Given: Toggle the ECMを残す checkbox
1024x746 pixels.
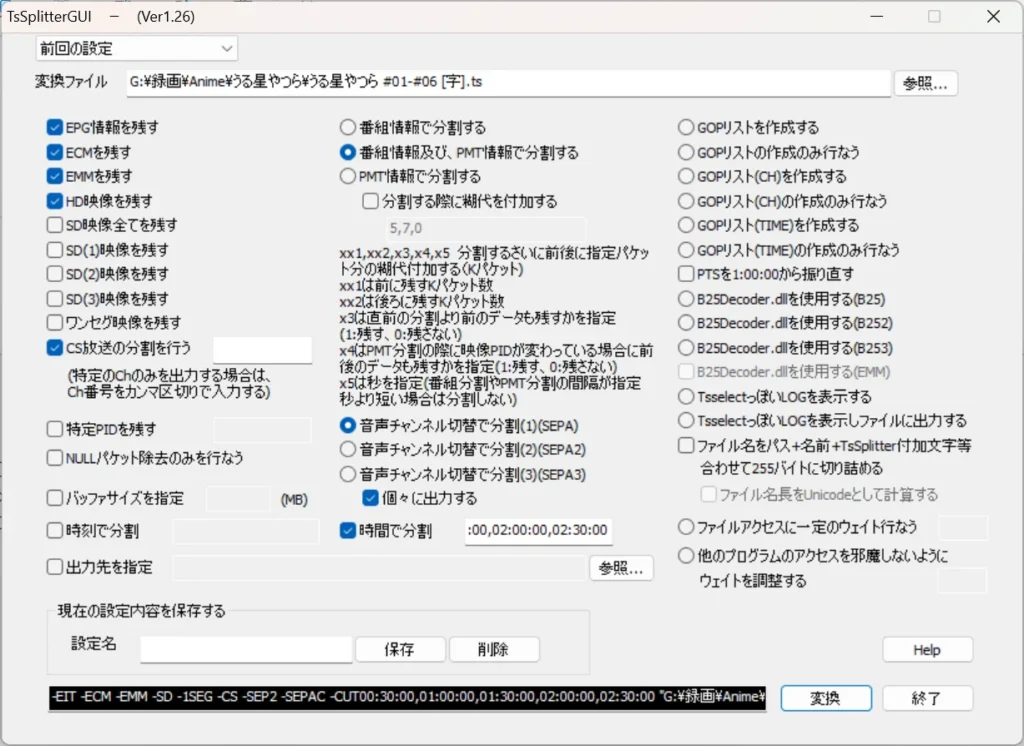Looking at the screenshot, I should [x=55, y=153].
